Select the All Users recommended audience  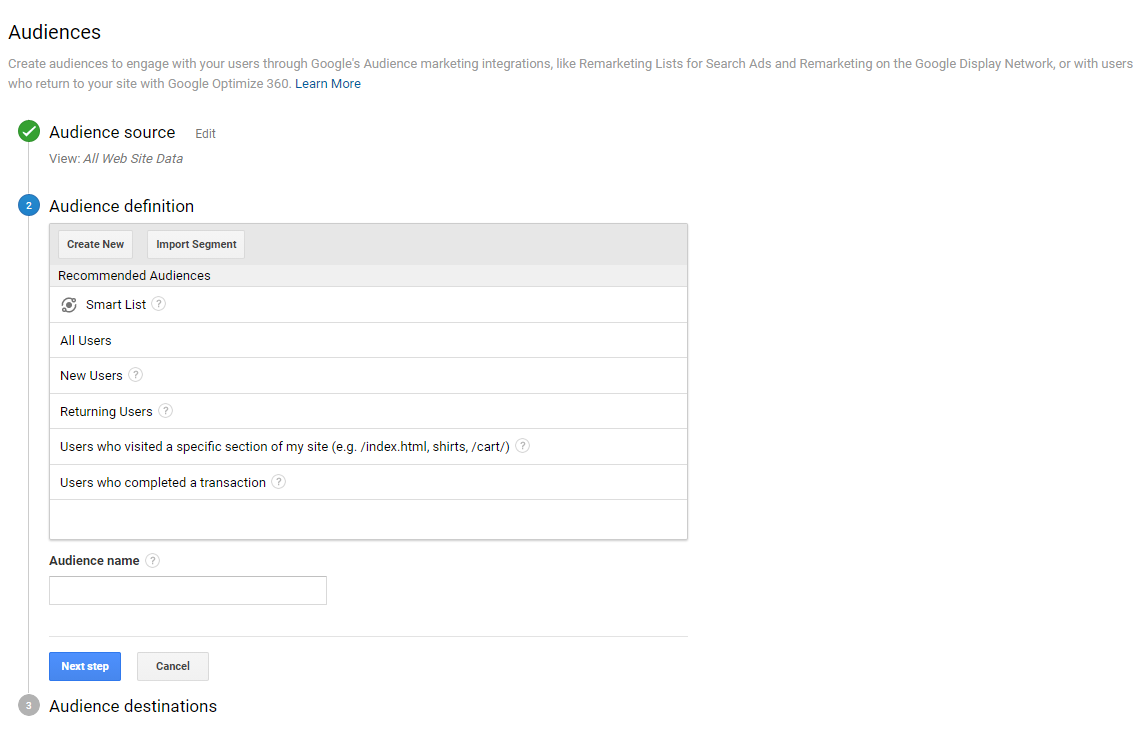(x=86, y=341)
